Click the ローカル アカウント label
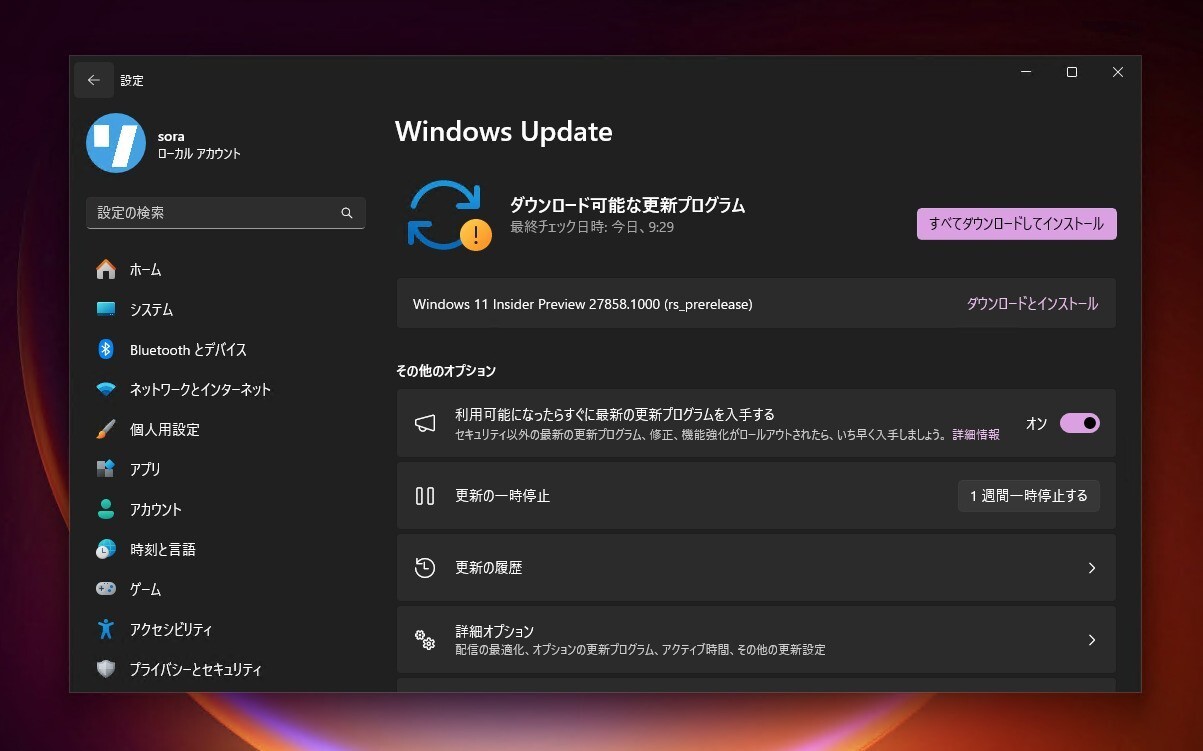Image resolution: width=1203 pixels, height=751 pixels. click(x=199, y=154)
